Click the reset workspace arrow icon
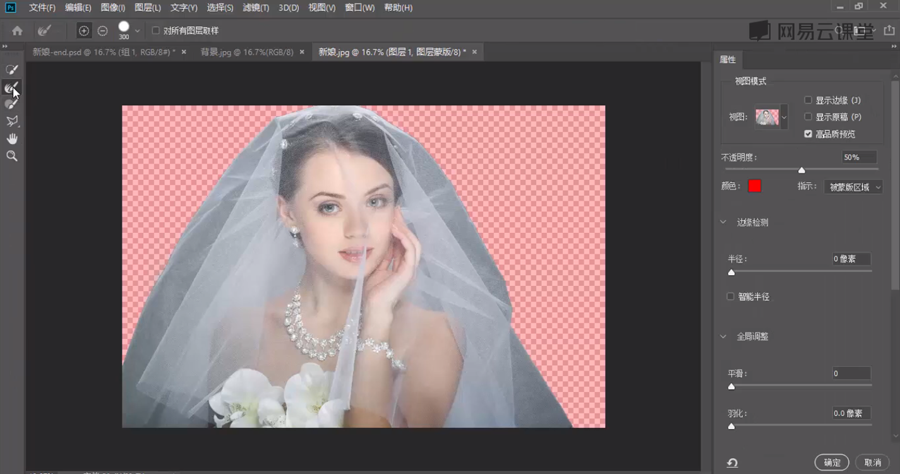 pyautogui.click(x=732, y=462)
